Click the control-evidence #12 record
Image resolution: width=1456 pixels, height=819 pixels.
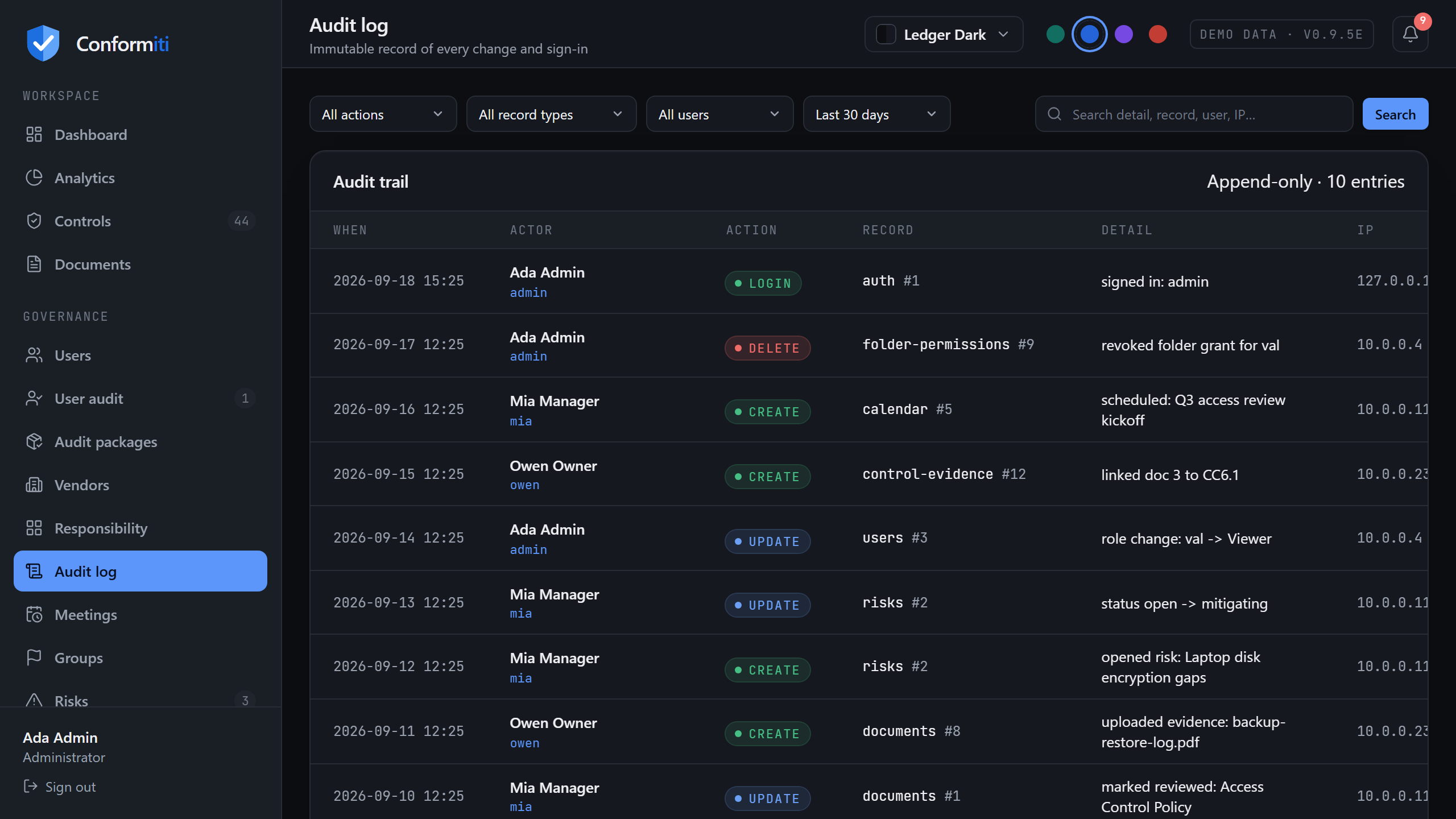point(944,474)
